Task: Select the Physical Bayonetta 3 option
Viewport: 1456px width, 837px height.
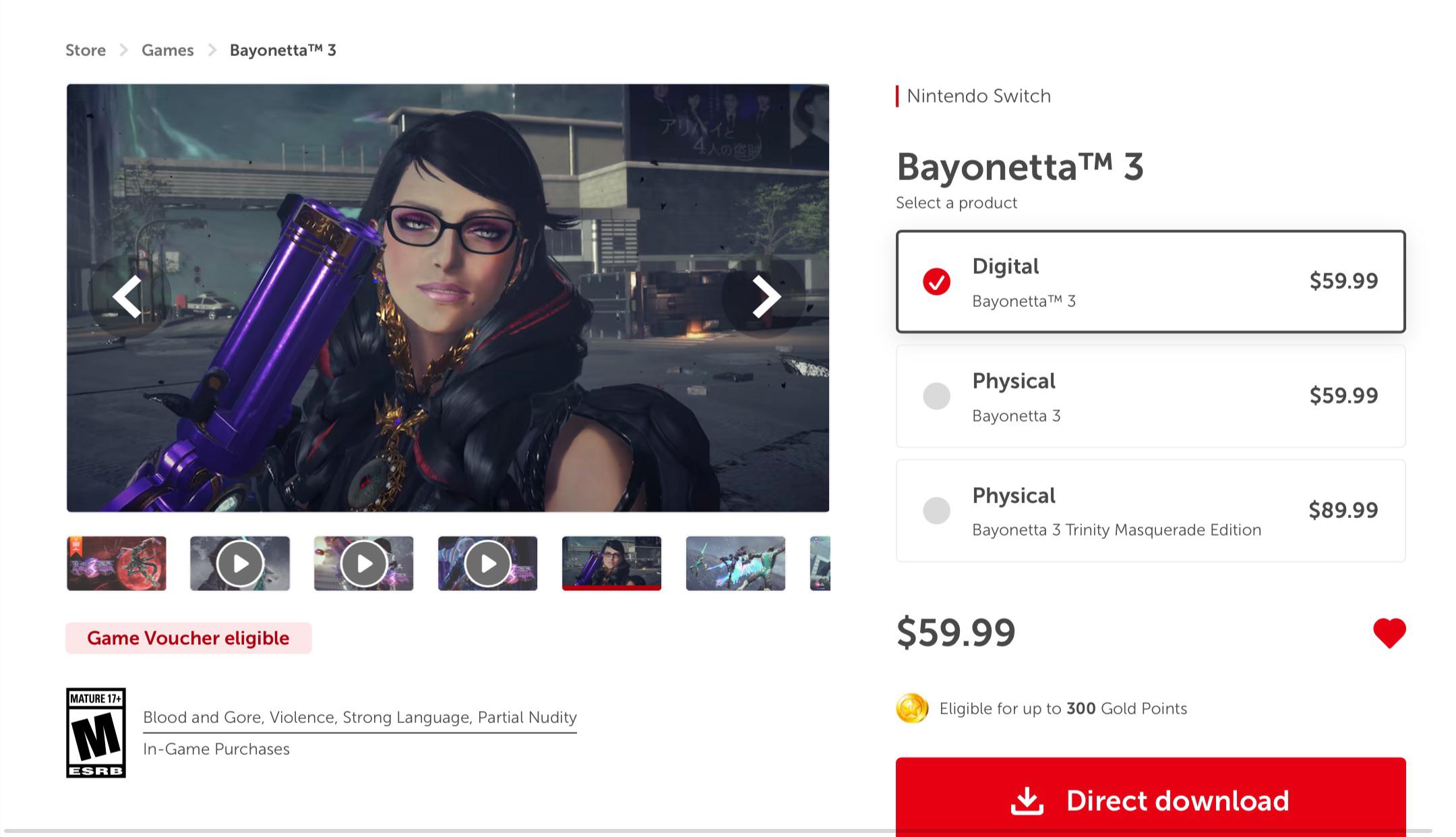Action: [x=1150, y=396]
